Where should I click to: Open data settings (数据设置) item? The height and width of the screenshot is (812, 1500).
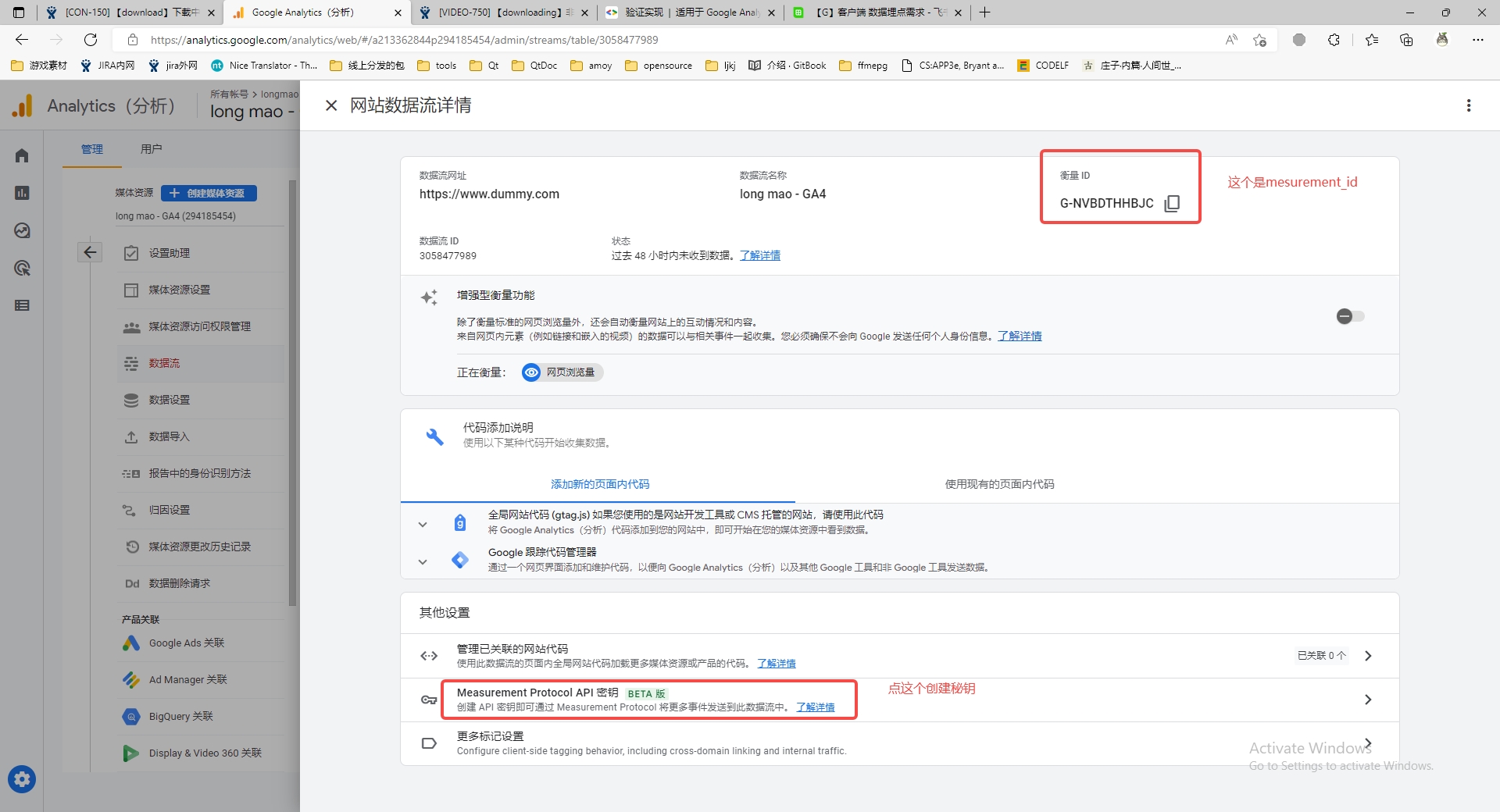(201, 400)
